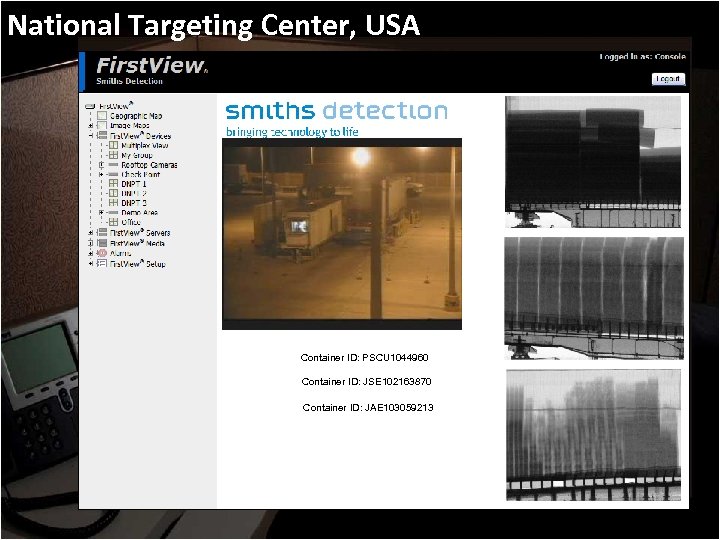Screen dimensions: 720x540
Task: Click the My Group grid icon
Action: click(x=113, y=155)
